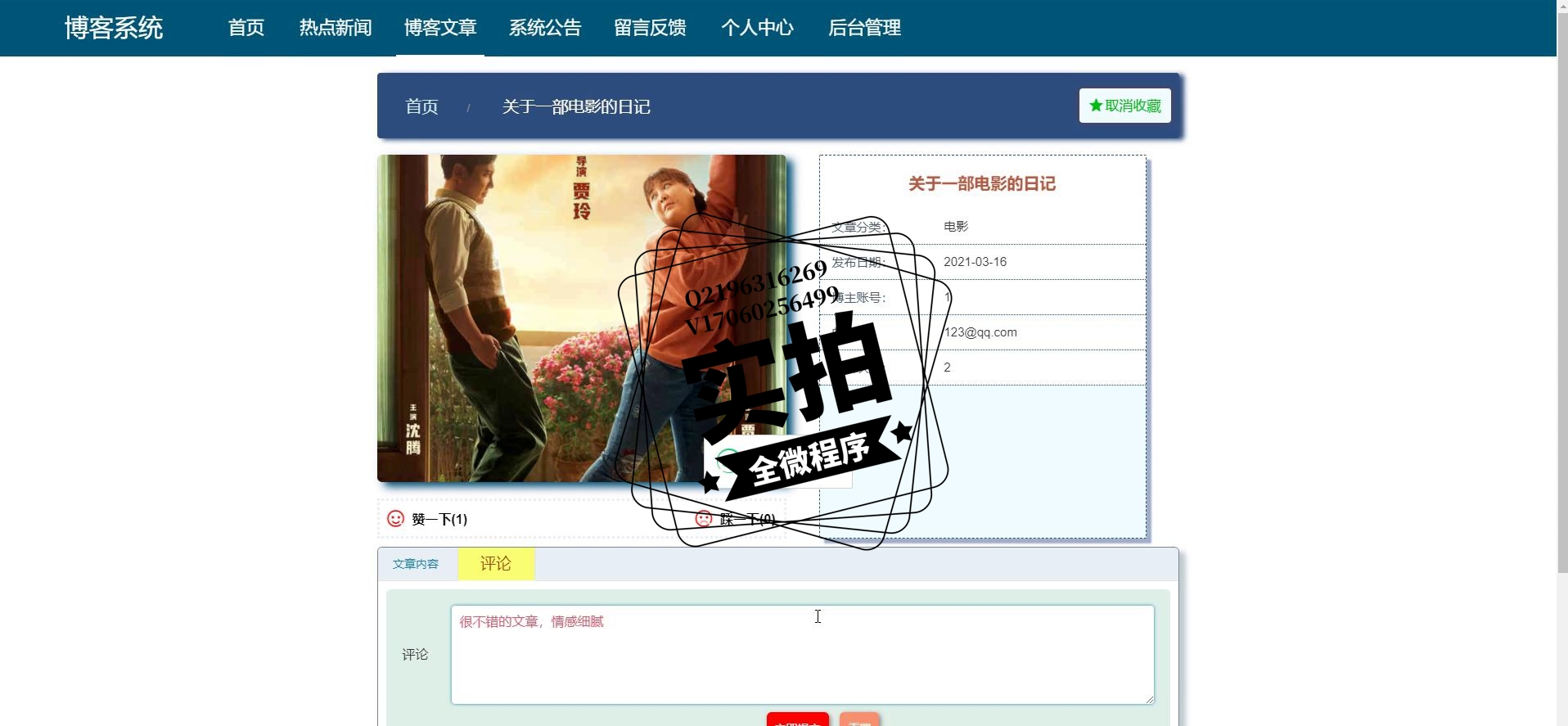Select the 博客文章 navigation tab
This screenshot has width=1568, height=726.
[440, 28]
